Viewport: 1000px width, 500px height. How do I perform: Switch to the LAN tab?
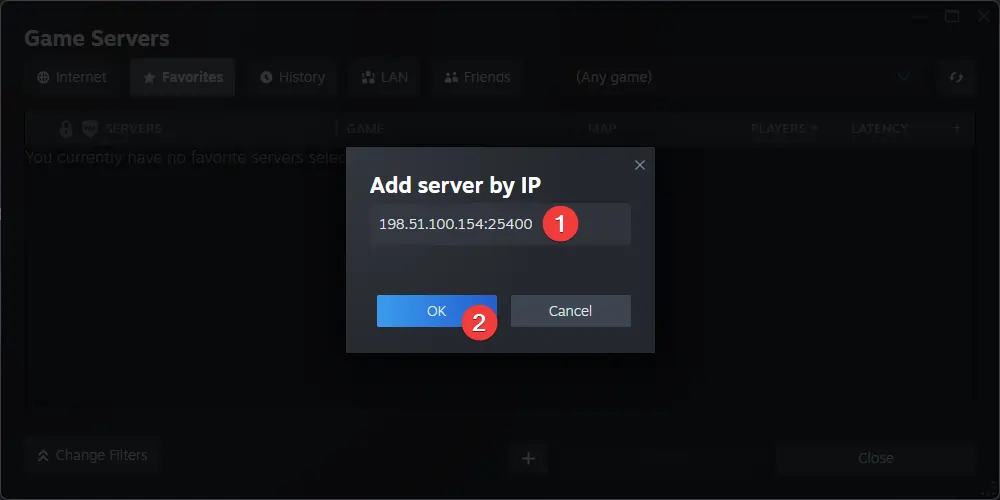pos(385,77)
